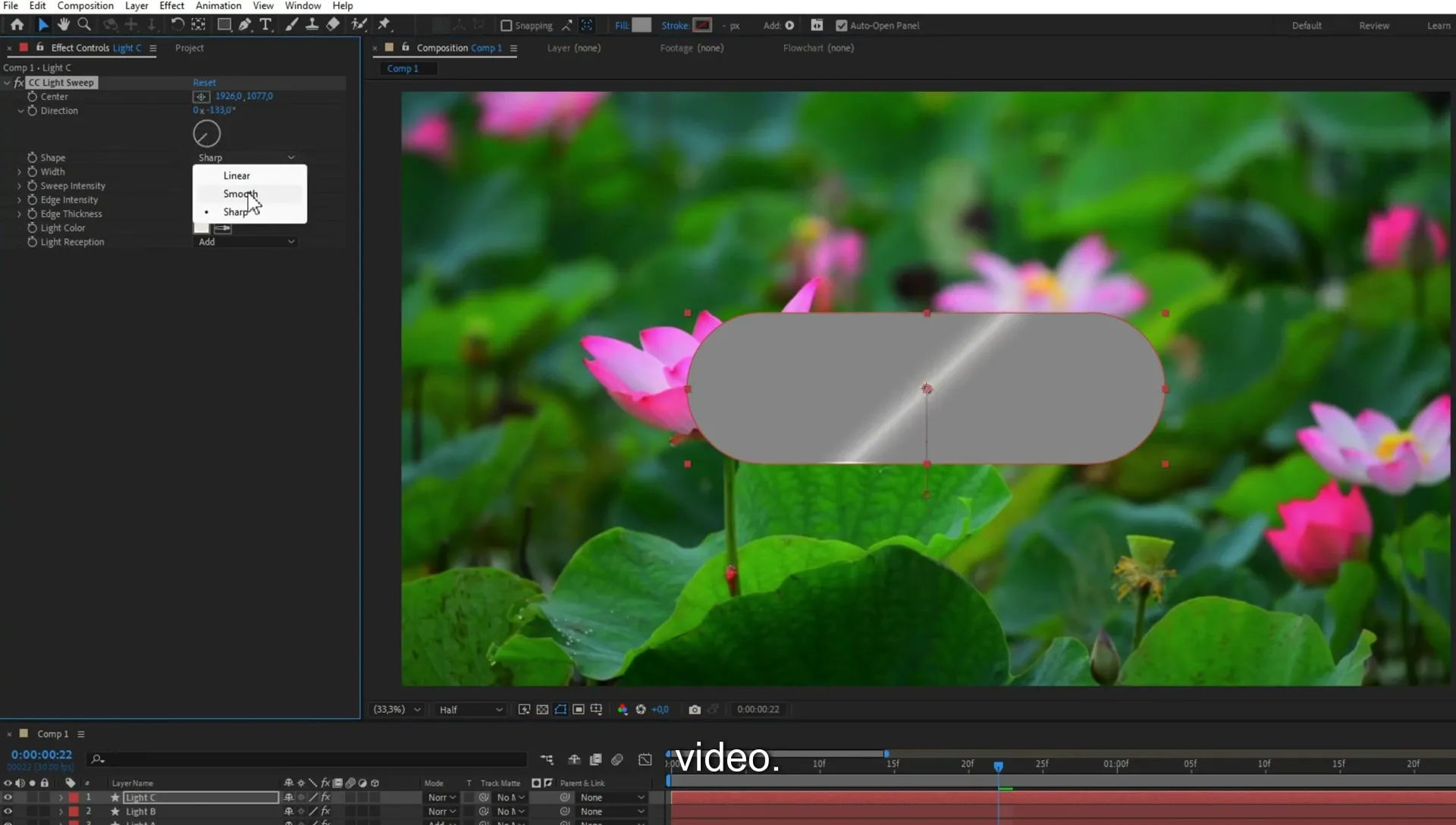This screenshot has height=825, width=1456.
Task: Choose Linear from the Shape list
Action: (x=249, y=176)
